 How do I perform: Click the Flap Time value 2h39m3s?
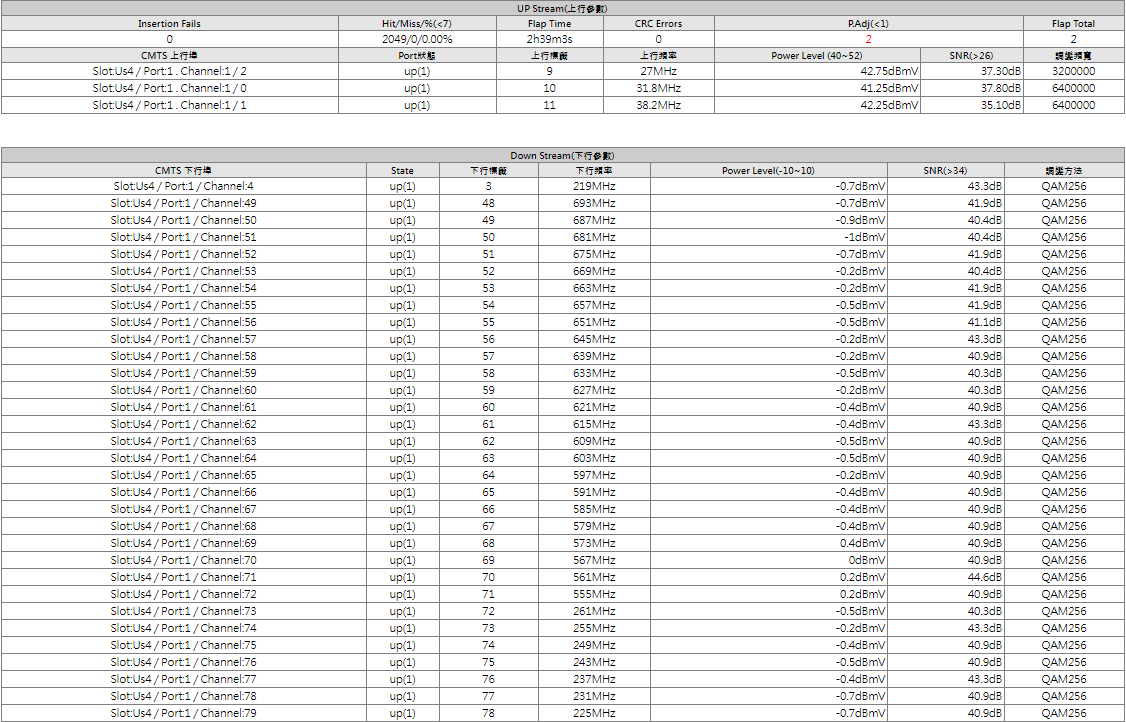(x=549, y=39)
